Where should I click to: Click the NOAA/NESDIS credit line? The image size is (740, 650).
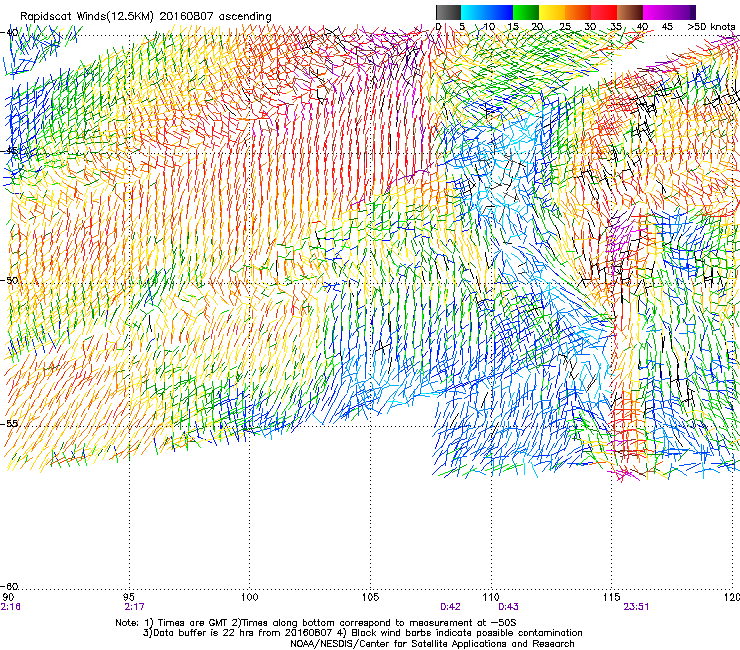point(432,644)
